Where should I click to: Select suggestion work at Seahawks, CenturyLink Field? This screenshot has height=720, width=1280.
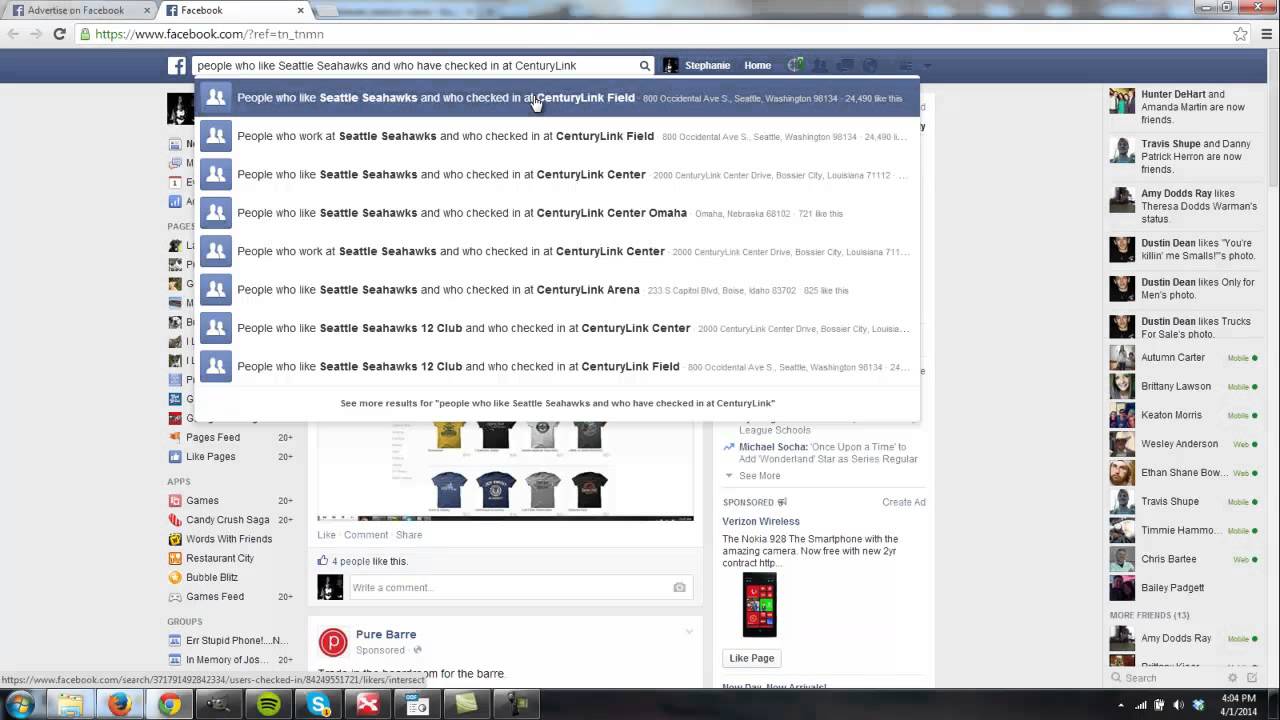click(558, 136)
